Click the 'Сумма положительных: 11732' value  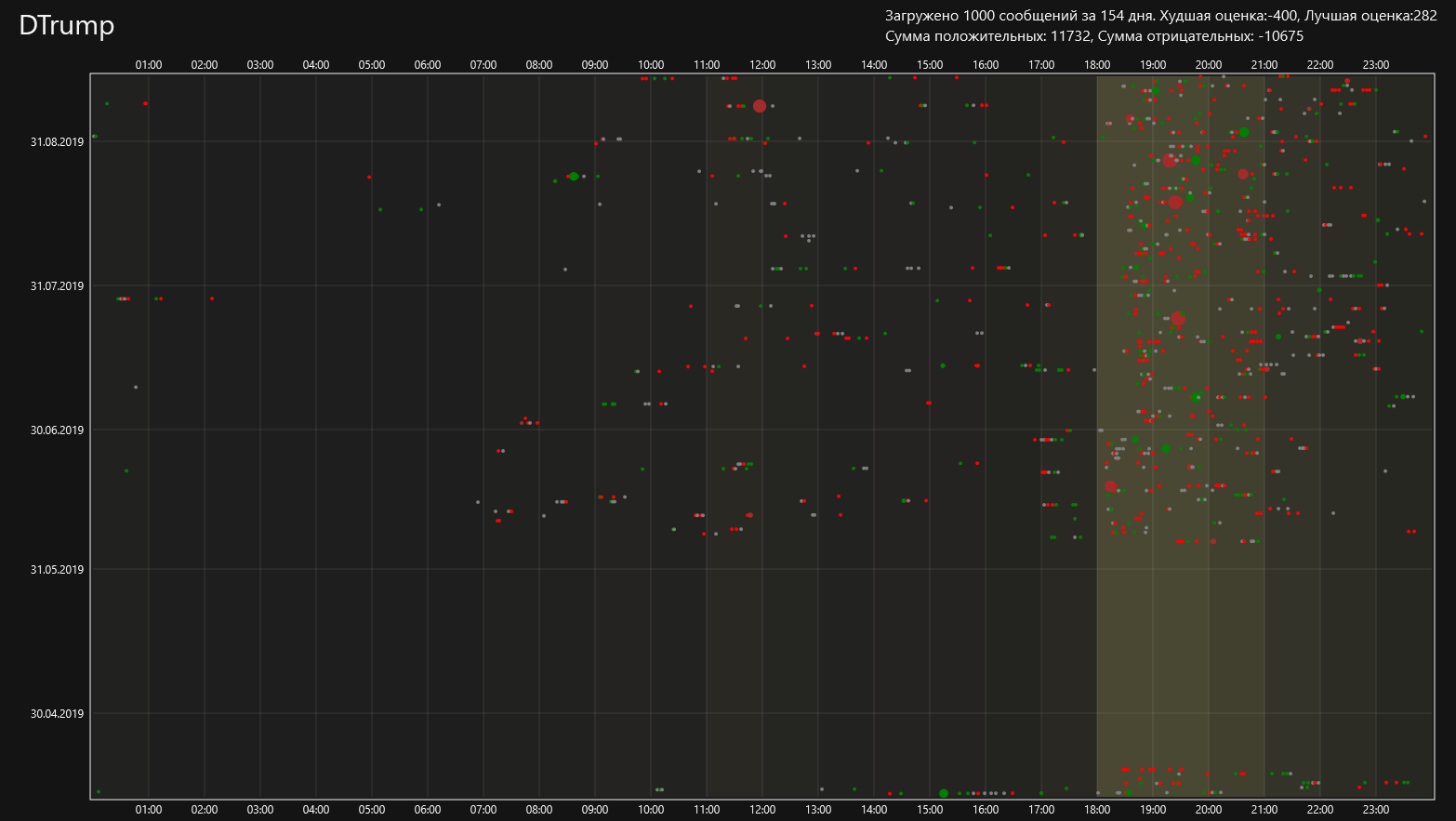987,36
